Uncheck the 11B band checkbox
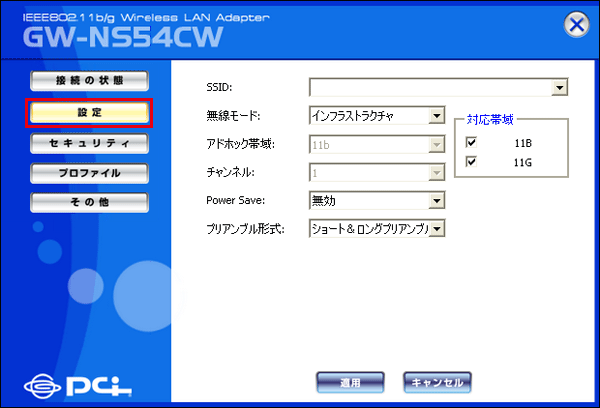 [471, 142]
